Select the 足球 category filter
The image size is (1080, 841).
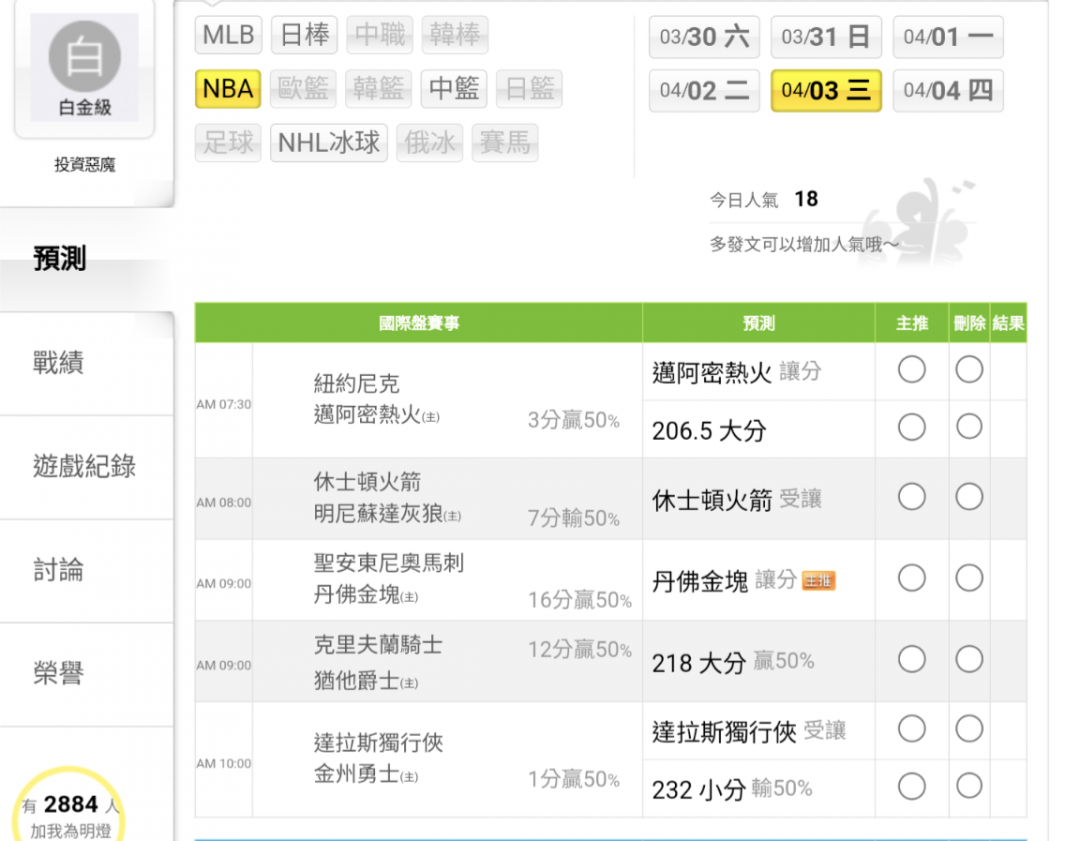click(x=228, y=143)
